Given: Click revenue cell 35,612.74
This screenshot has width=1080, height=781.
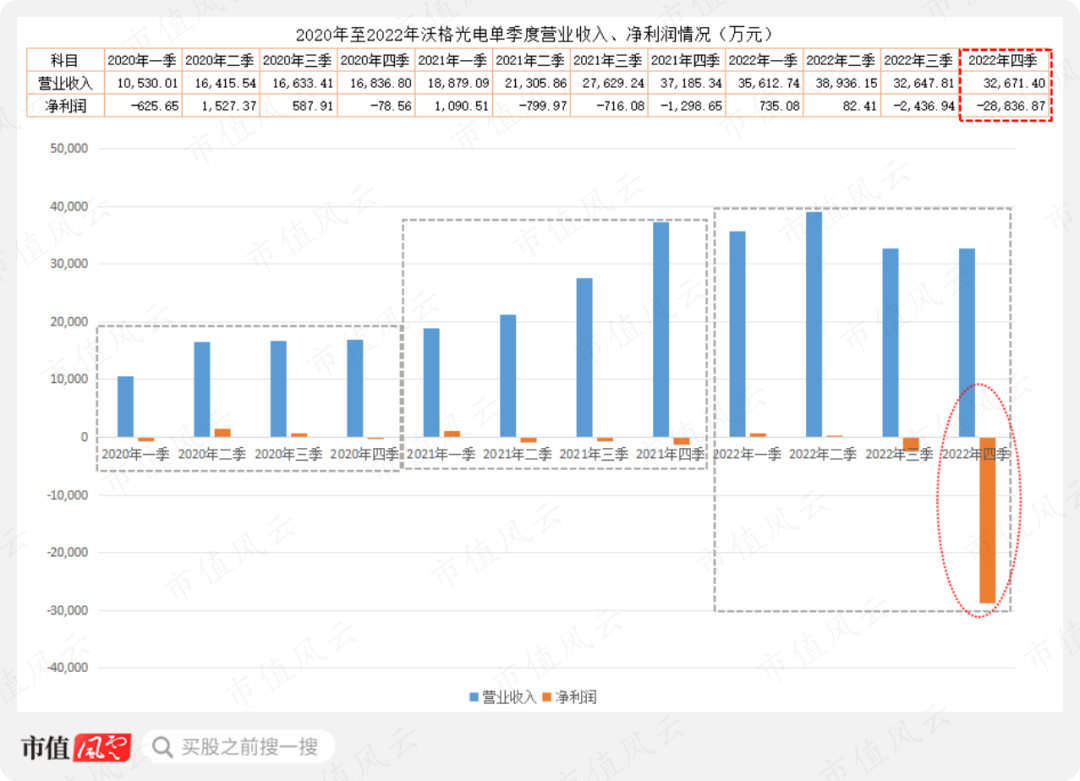Looking at the screenshot, I should [x=764, y=83].
